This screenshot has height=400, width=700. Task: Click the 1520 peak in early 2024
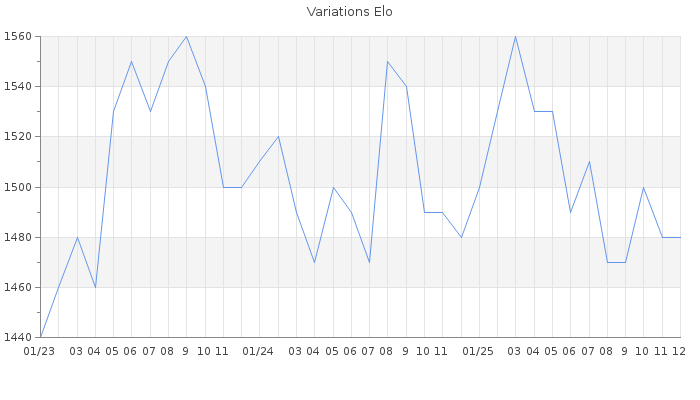point(278,137)
